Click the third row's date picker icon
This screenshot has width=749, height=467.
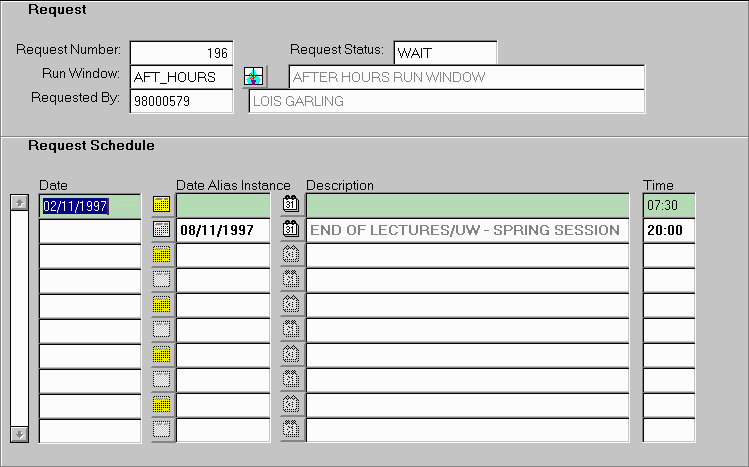(161, 255)
